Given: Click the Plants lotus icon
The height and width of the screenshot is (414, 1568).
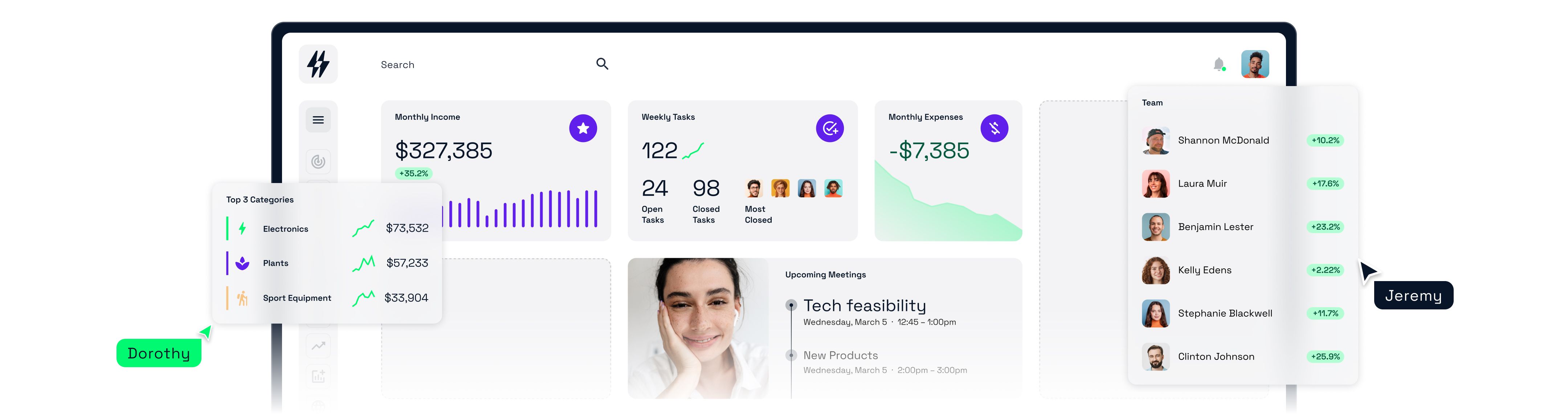Looking at the screenshot, I should click(x=242, y=263).
